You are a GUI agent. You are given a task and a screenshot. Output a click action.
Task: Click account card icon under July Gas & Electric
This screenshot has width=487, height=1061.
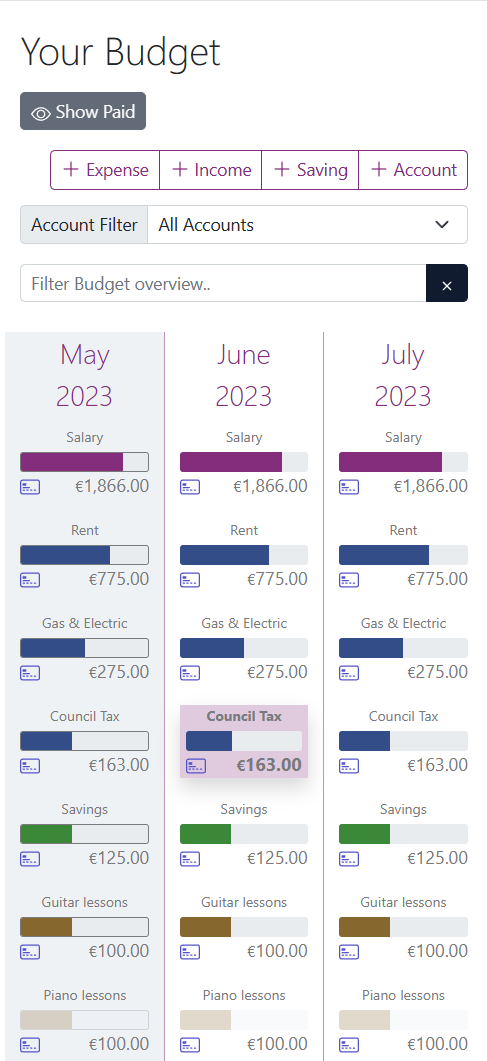pyautogui.click(x=348, y=673)
